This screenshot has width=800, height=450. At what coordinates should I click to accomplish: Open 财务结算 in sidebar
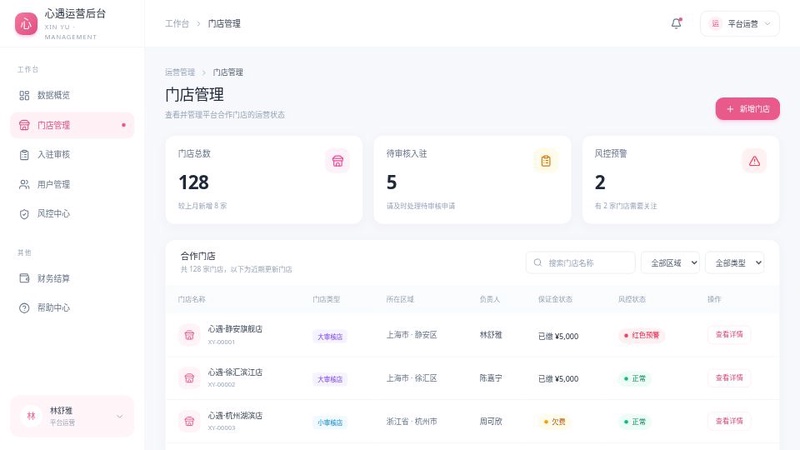[72, 278]
